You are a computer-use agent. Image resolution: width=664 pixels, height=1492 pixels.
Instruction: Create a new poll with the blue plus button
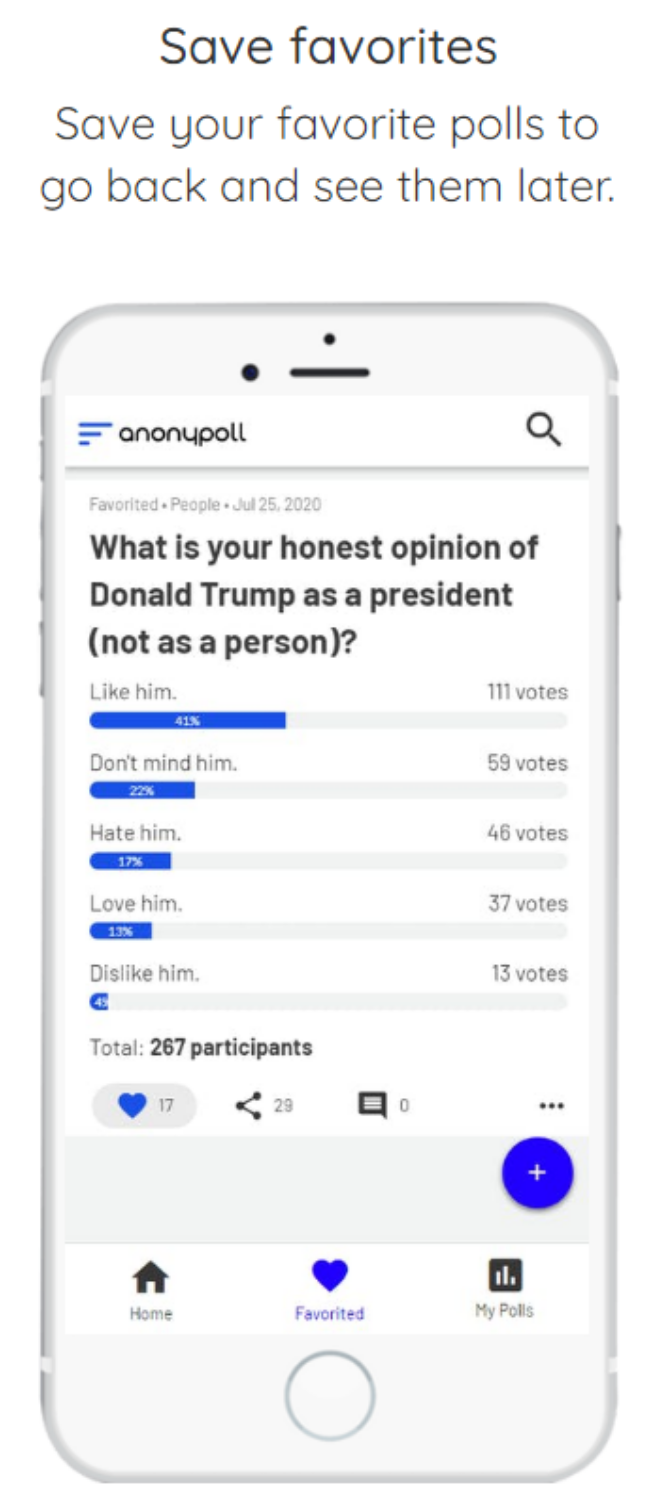[538, 1173]
